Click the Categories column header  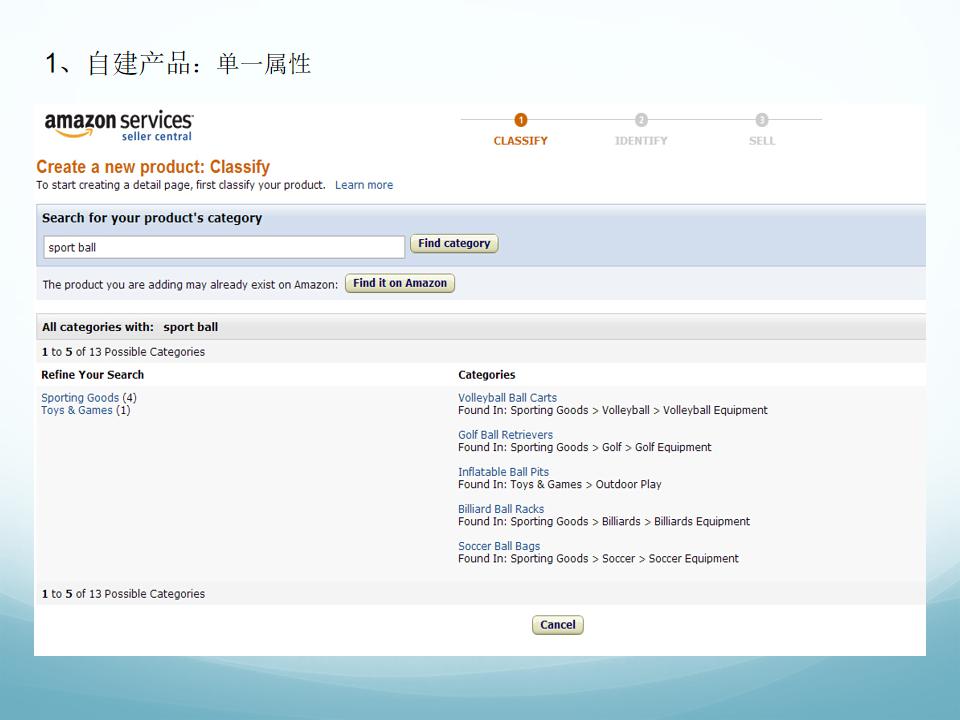(486, 375)
